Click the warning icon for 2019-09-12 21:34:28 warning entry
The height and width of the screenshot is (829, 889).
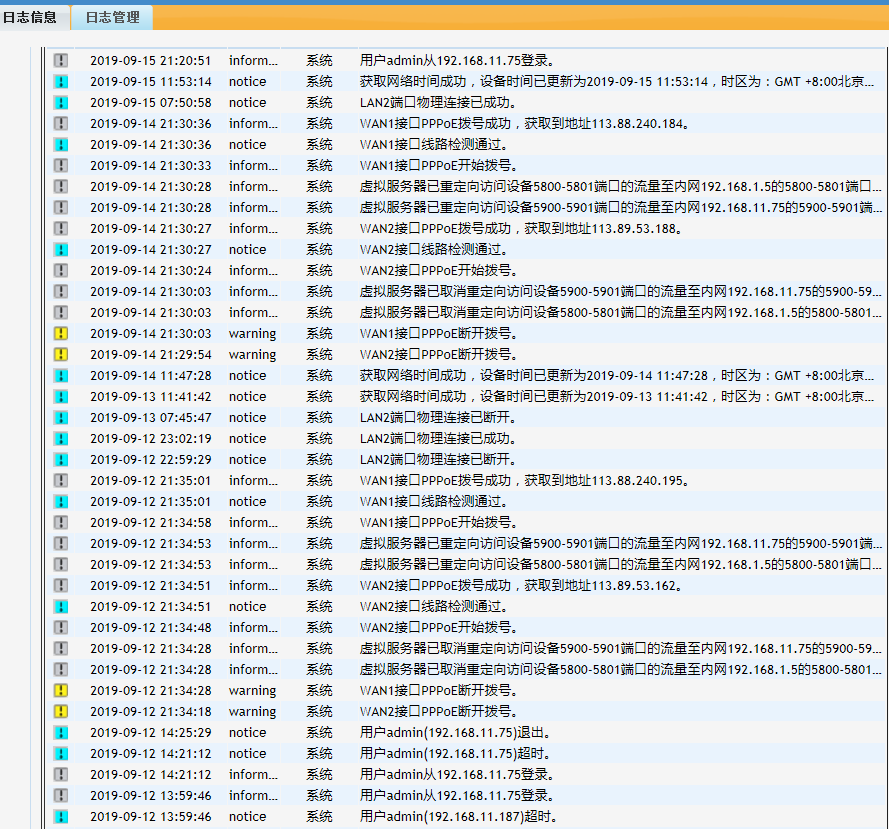pyautogui.click(x=61, y=691)
